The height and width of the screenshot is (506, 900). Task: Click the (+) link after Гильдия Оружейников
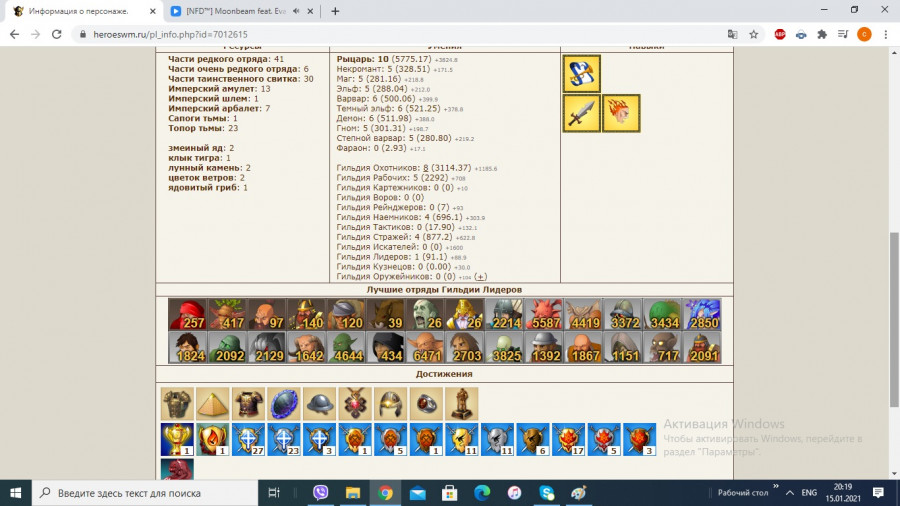point(481,277)
